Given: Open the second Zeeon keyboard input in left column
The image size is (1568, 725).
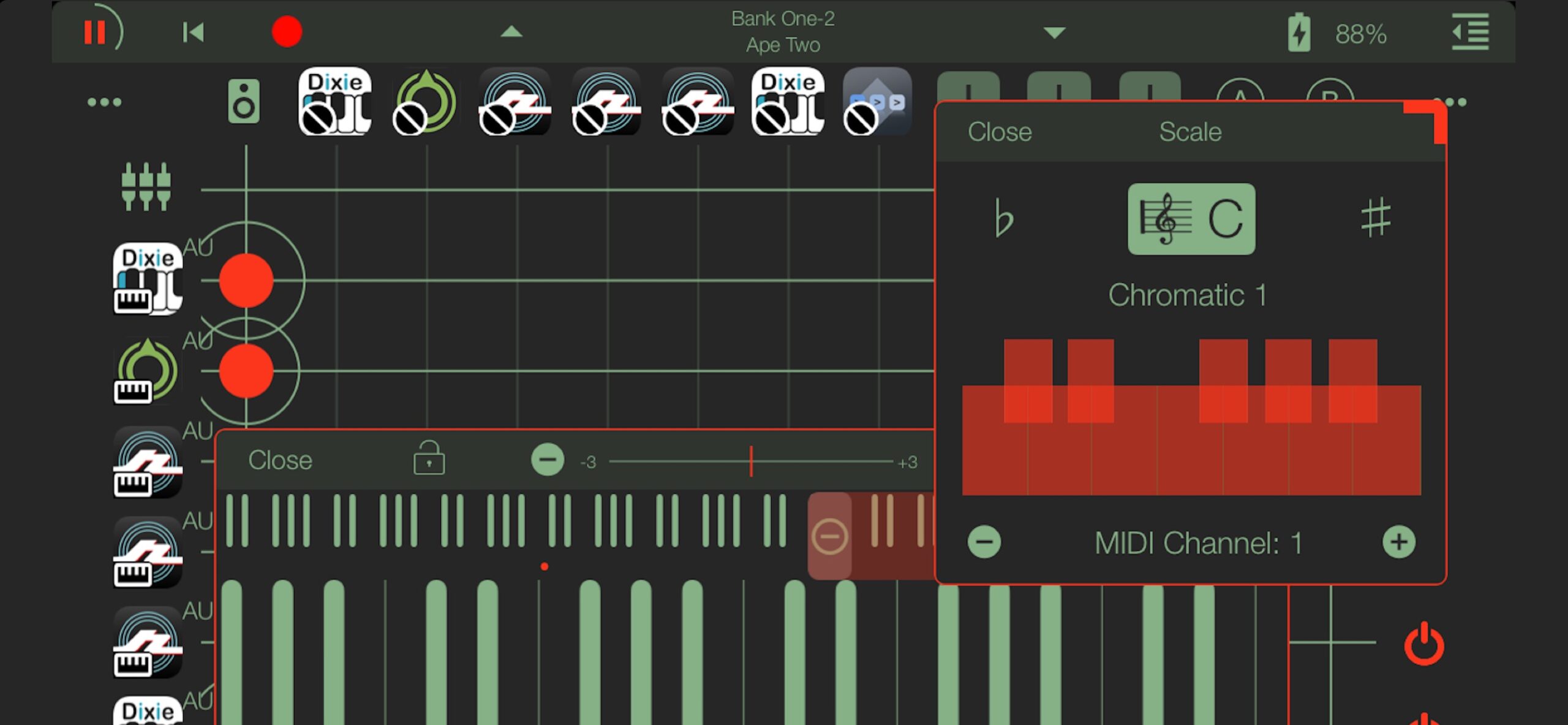Looking at the screenshot, I should 148,552.
